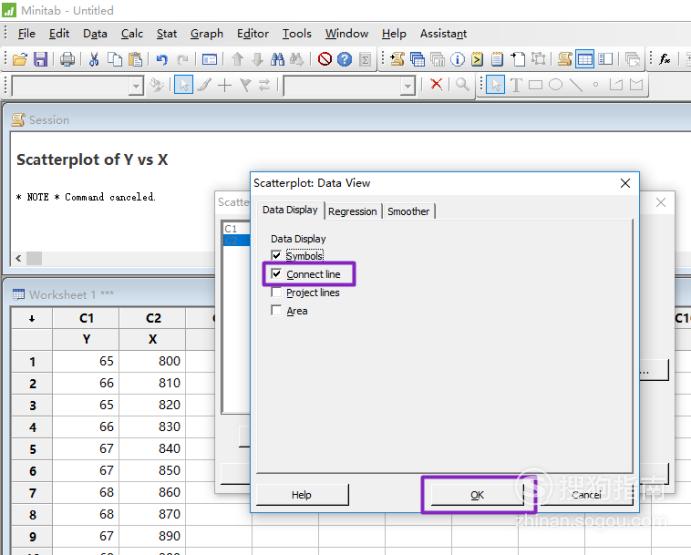Show Worksheets folder stacked tables icon

coord(417,59)
